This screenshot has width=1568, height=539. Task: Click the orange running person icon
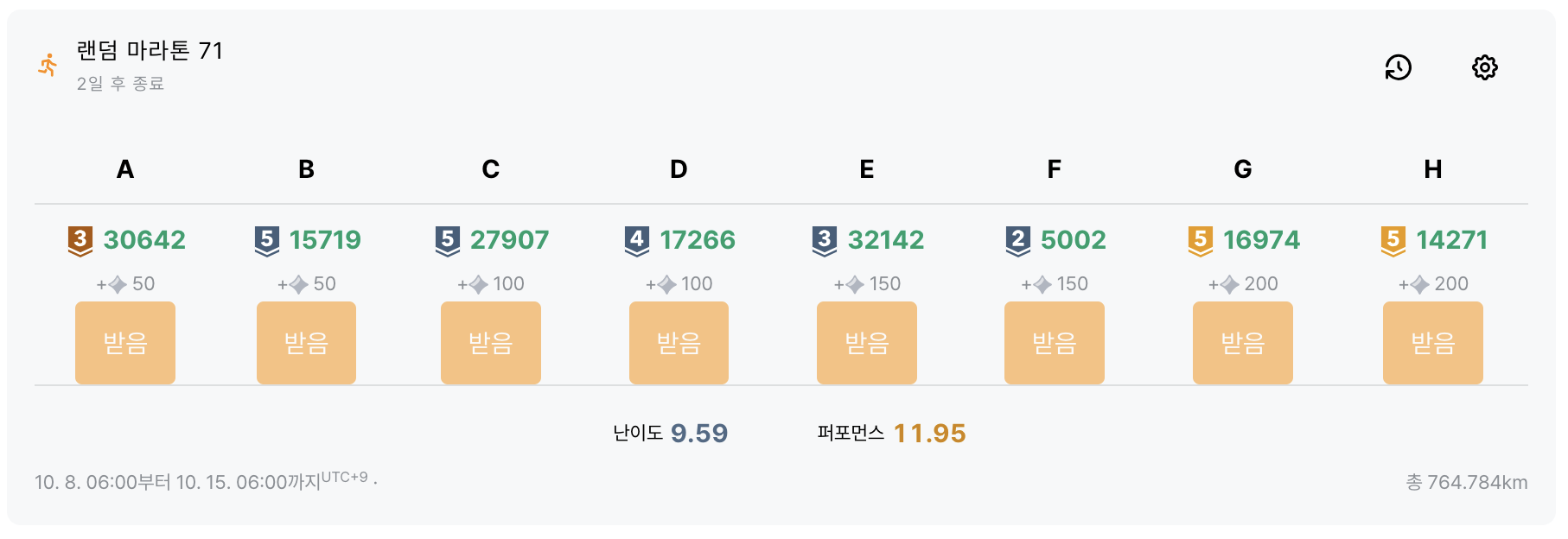(48, 65)
